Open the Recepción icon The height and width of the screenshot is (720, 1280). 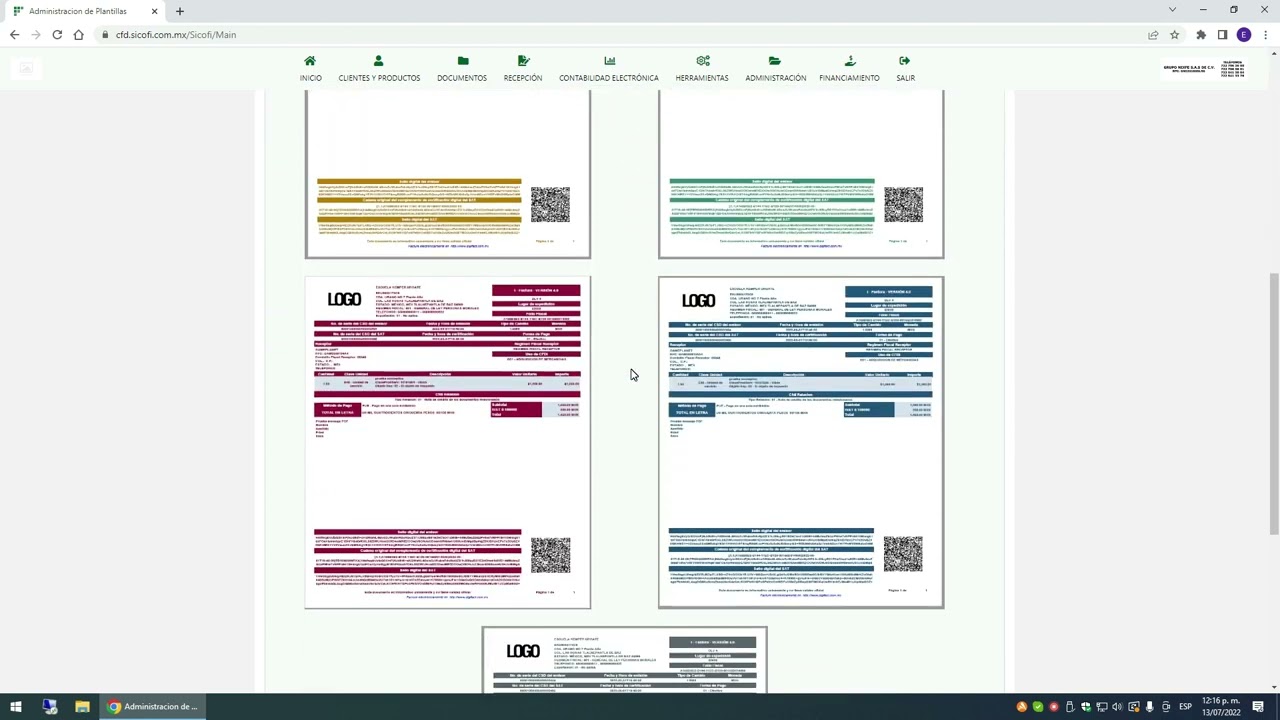coord(523,61)
